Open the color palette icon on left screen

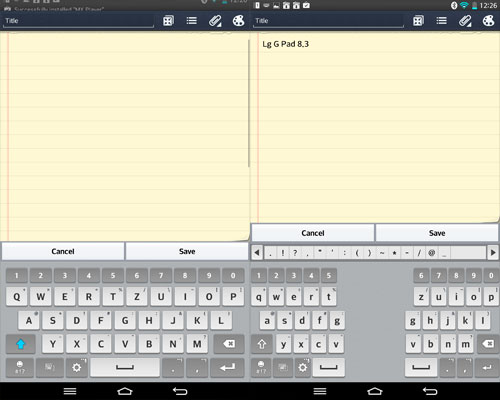click(x=238, y=21)
